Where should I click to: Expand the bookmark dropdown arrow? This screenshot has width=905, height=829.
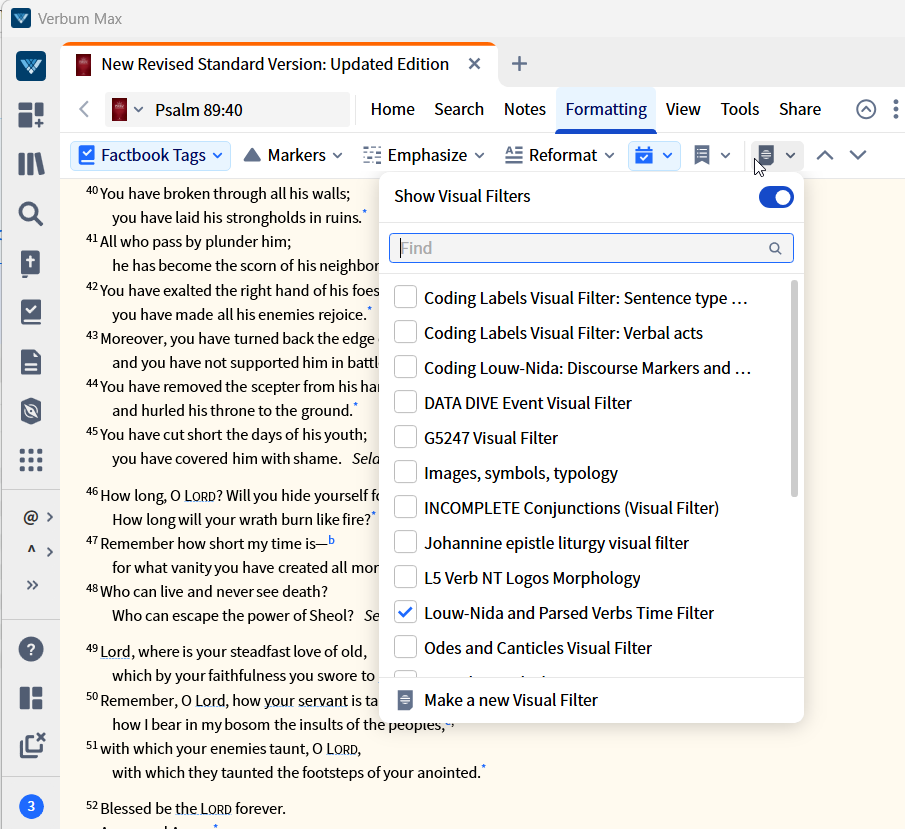tap(726, 155)
